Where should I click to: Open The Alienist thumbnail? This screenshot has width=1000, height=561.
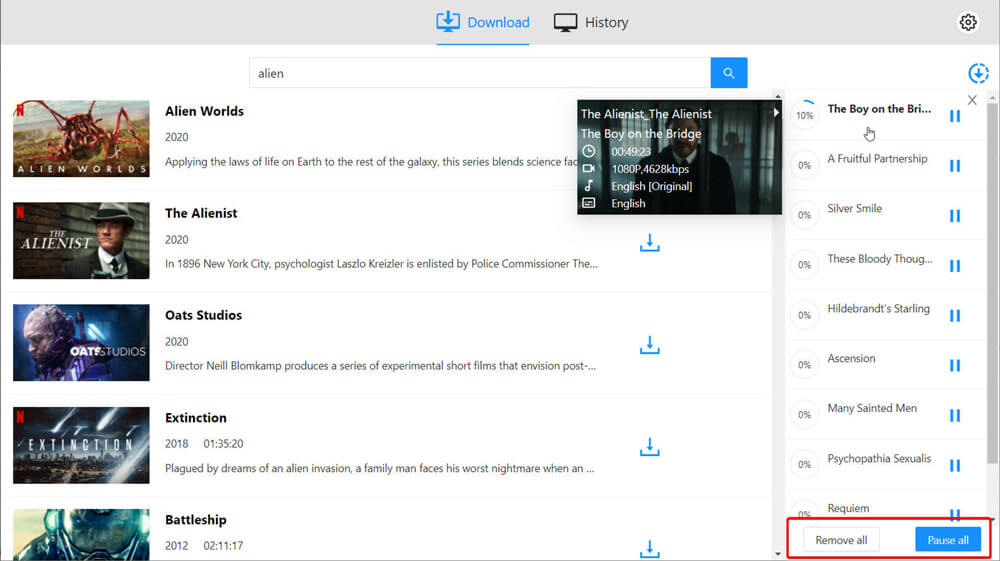(81, 240)
